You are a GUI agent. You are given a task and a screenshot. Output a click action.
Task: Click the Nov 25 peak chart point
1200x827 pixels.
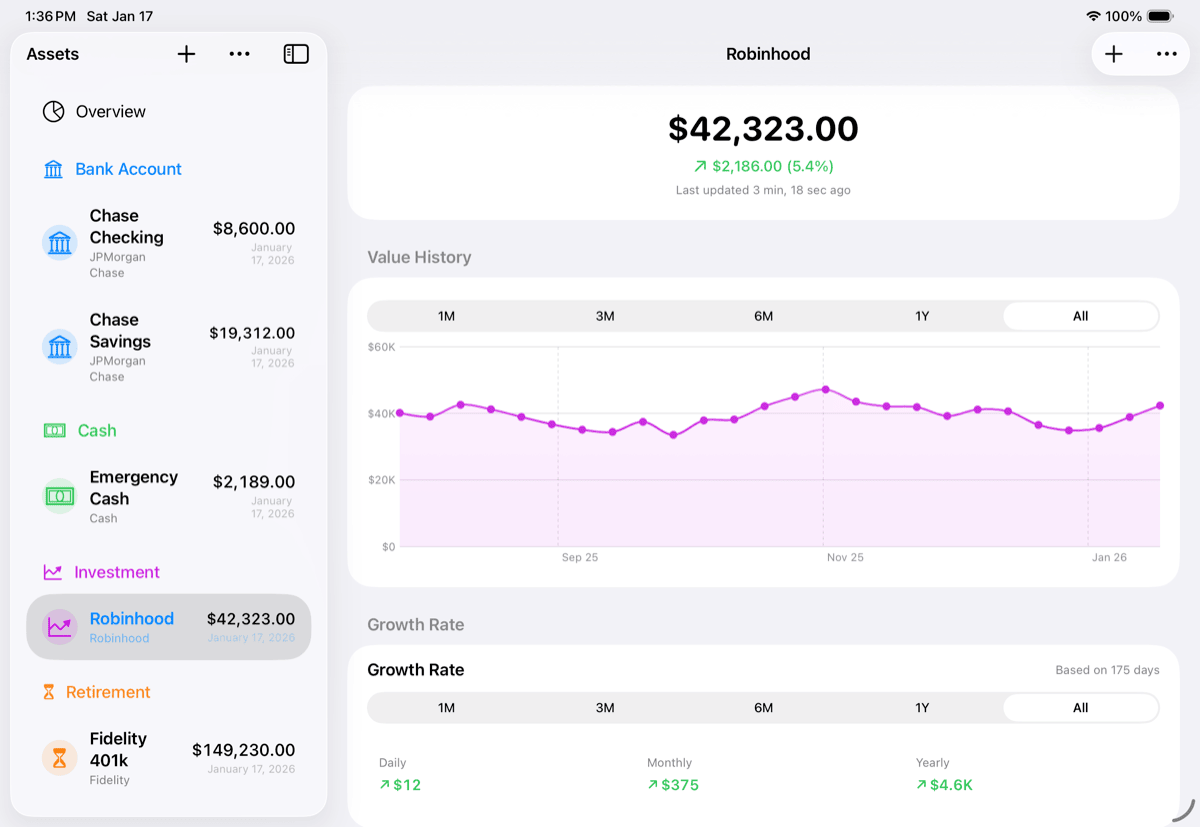(826, 389)
